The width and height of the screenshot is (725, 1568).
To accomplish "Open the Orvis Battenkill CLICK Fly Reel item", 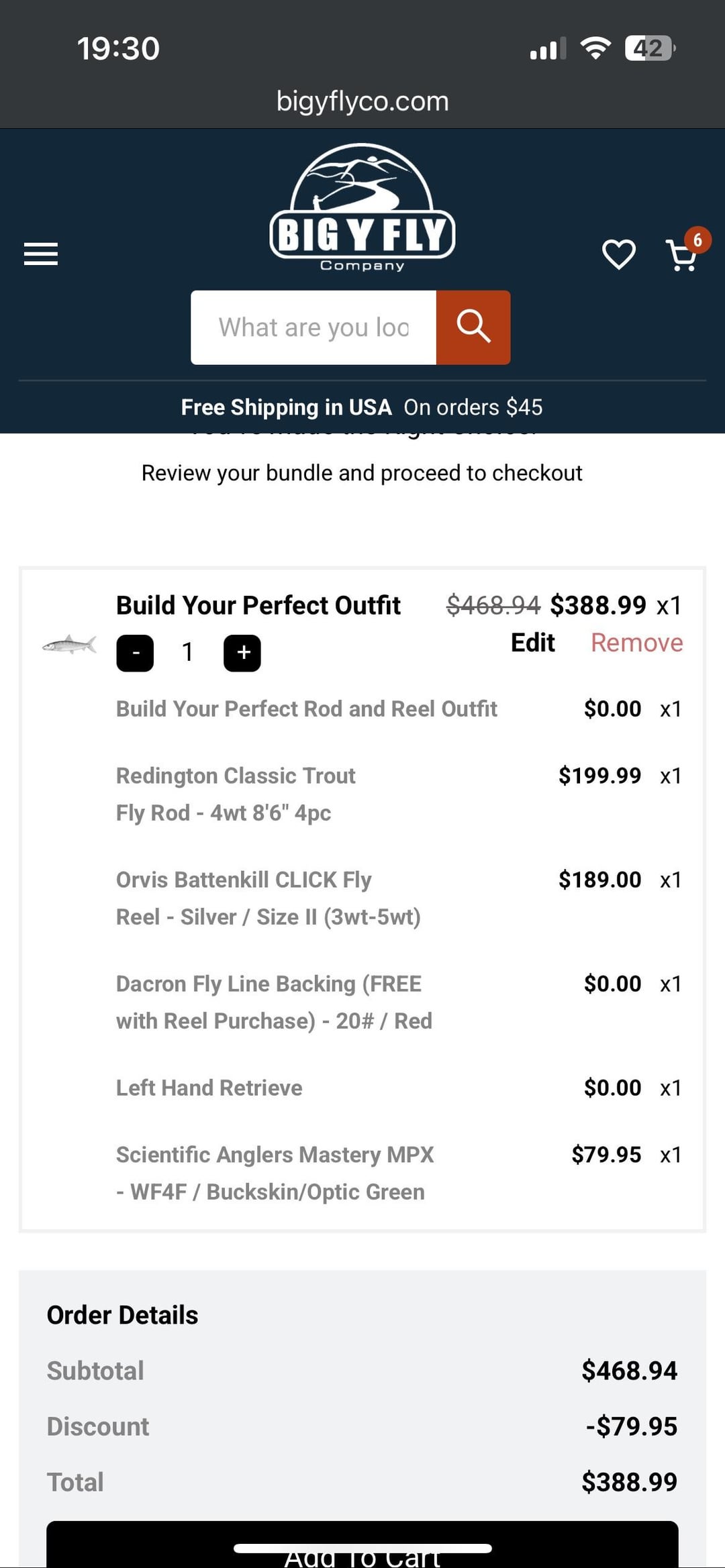I will tap(268, 898).
